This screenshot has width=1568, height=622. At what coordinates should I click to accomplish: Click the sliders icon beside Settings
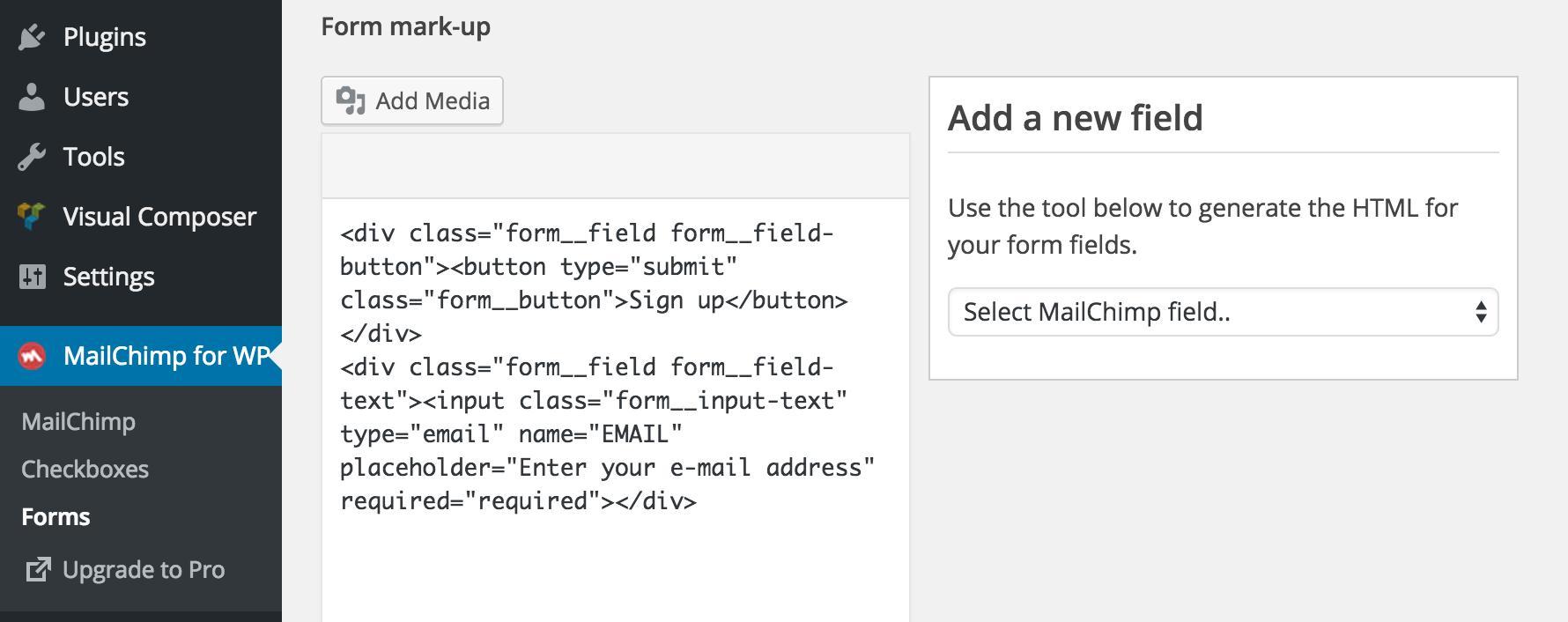pyautogui.click(x=32, y=277)
